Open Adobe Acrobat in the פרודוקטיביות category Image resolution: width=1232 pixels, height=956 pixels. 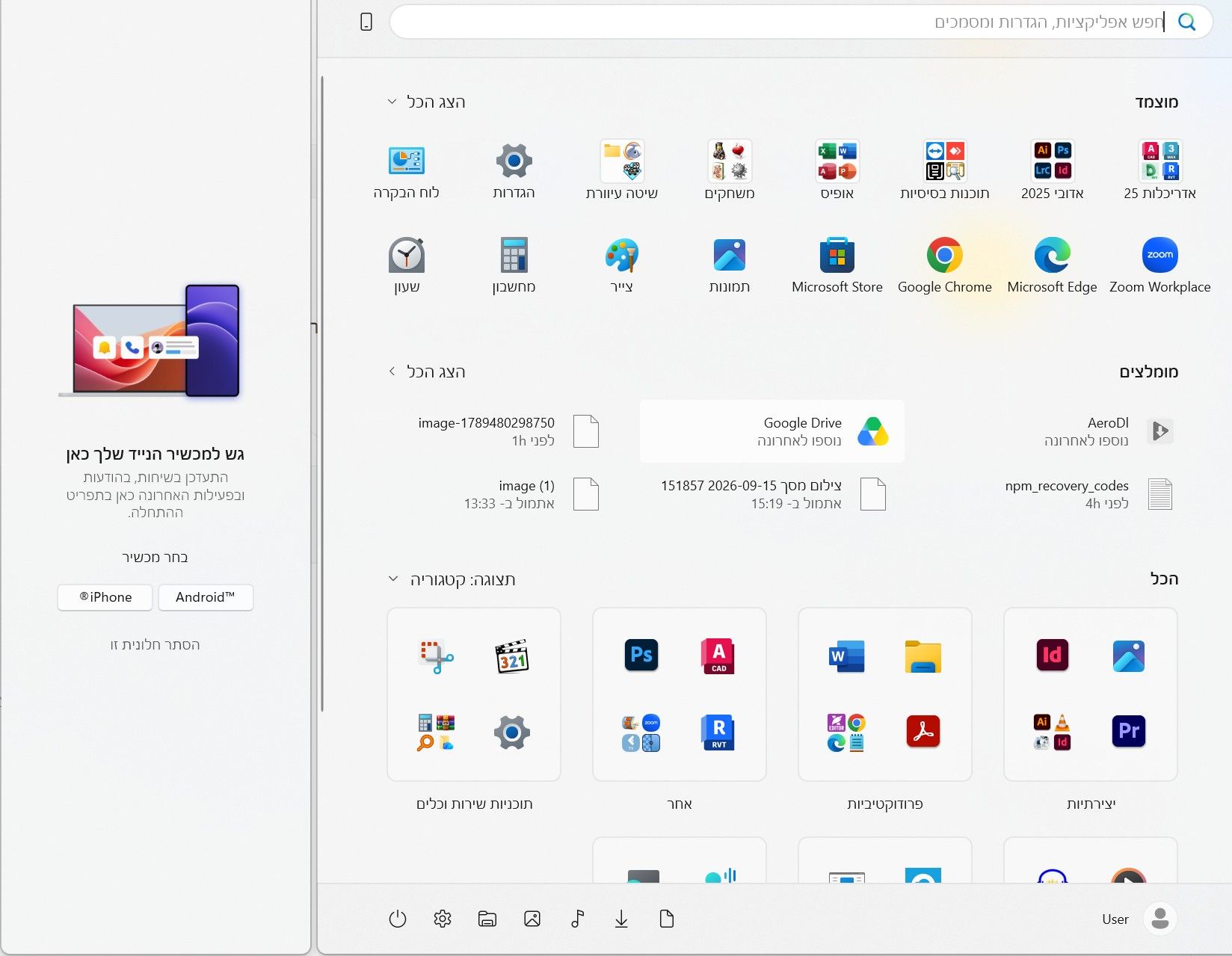923,732
